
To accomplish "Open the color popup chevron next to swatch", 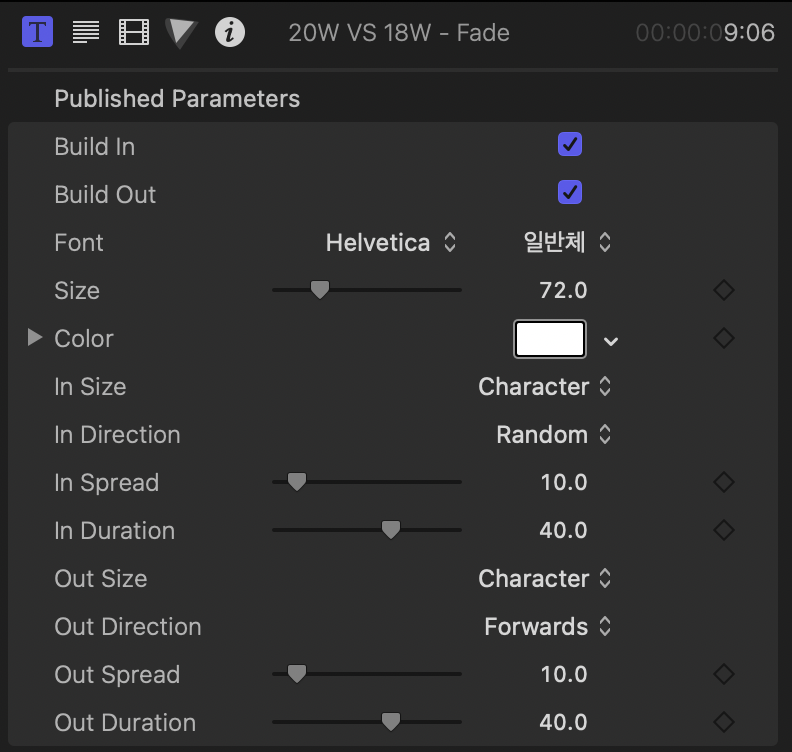I will click(611, 341).
